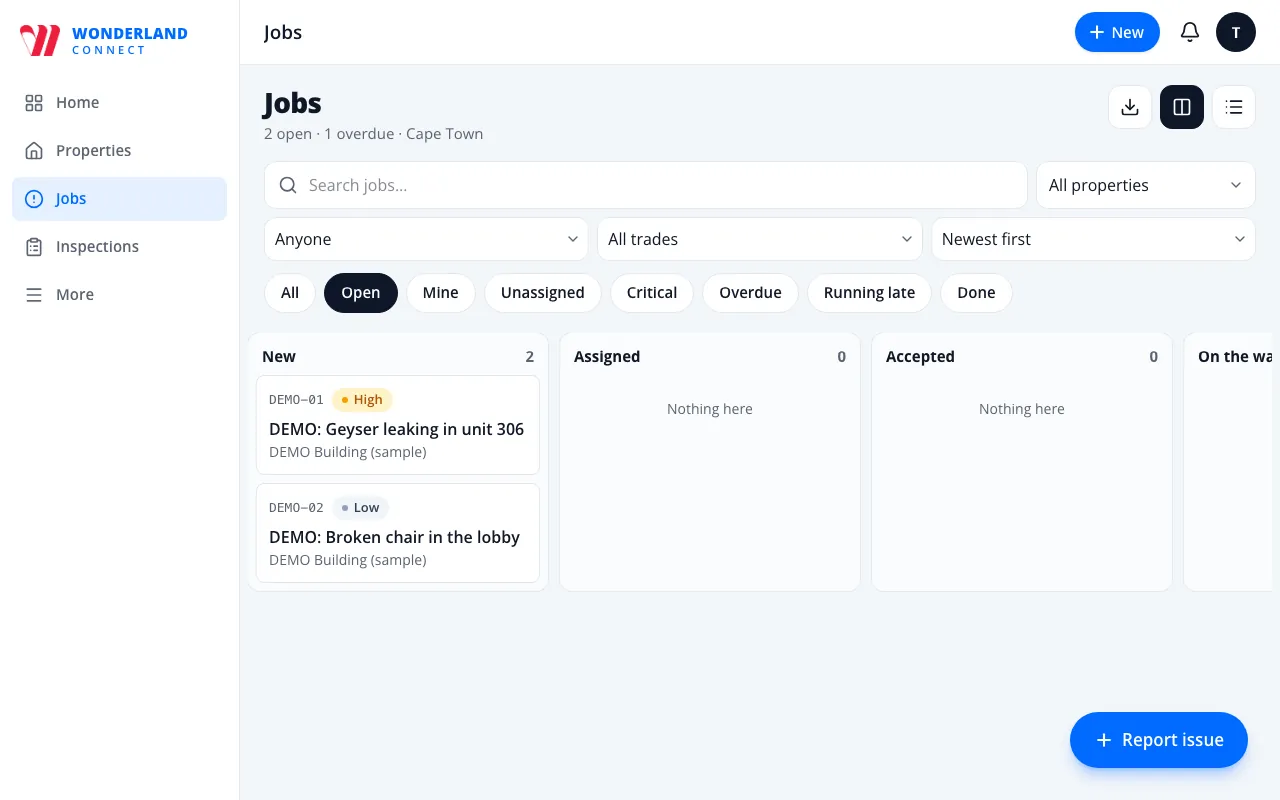The height and width of the screenshot is (800, 1280).
Task: Click the Report issue button
Action: point(1159,740)
